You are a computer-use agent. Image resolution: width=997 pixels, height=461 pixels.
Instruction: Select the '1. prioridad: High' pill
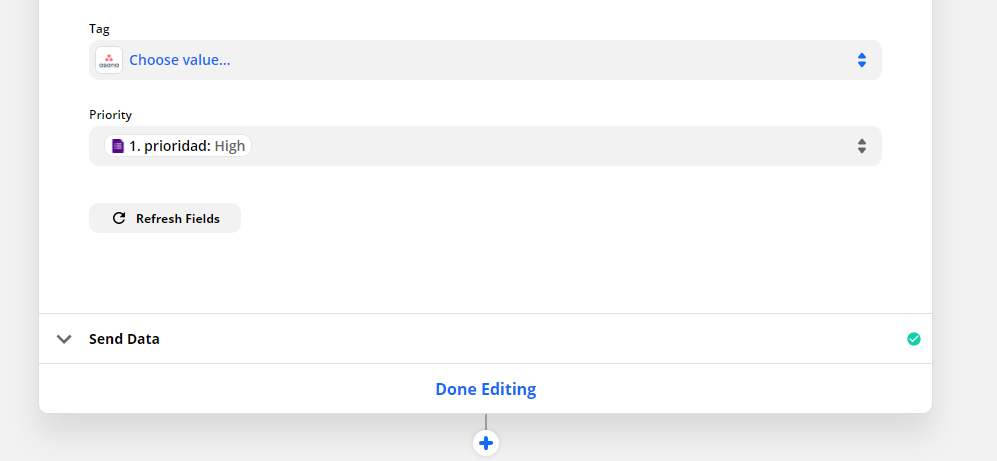click(x=178, y=146)
